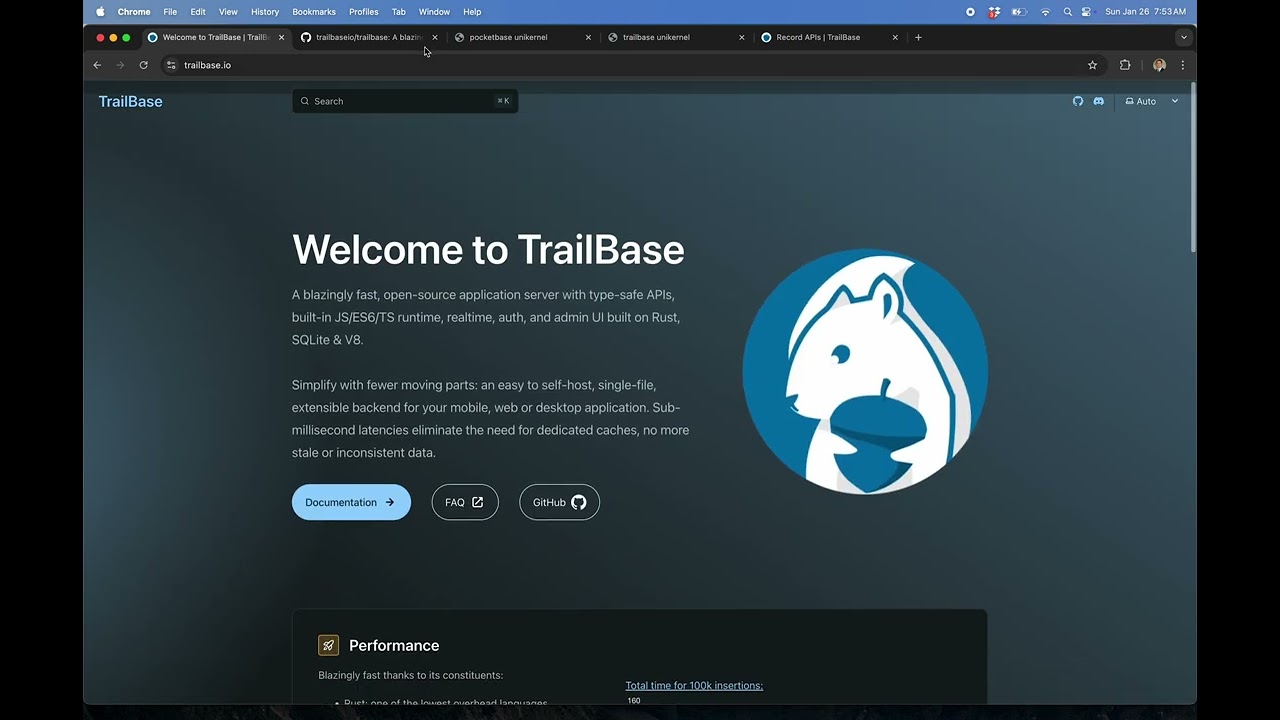This screenshot has width=1280, height=720.
Task: Click the site info icon in address bar
Action: click(x=171, y=65)
